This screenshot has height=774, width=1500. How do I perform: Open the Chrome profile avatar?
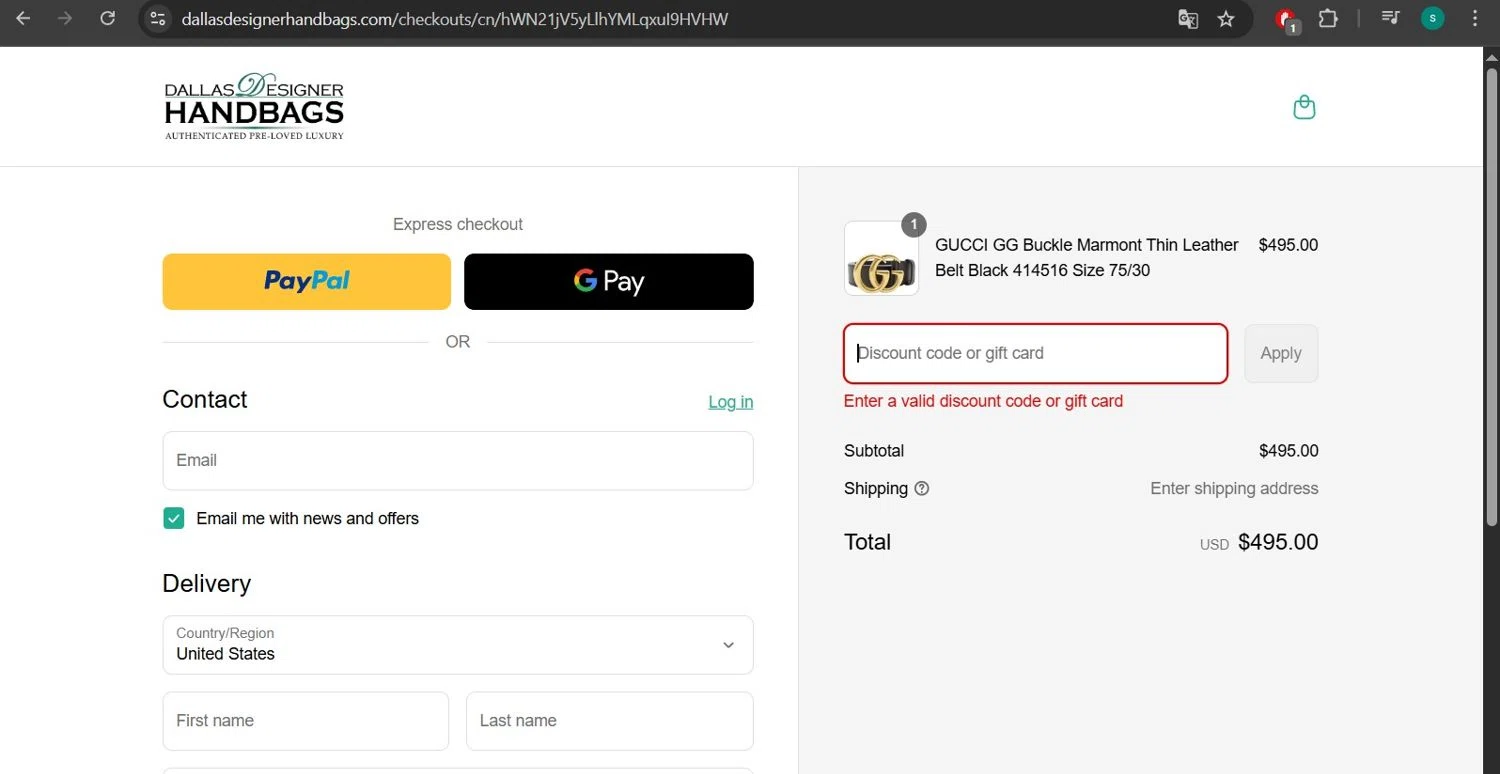coord(1433,19)
